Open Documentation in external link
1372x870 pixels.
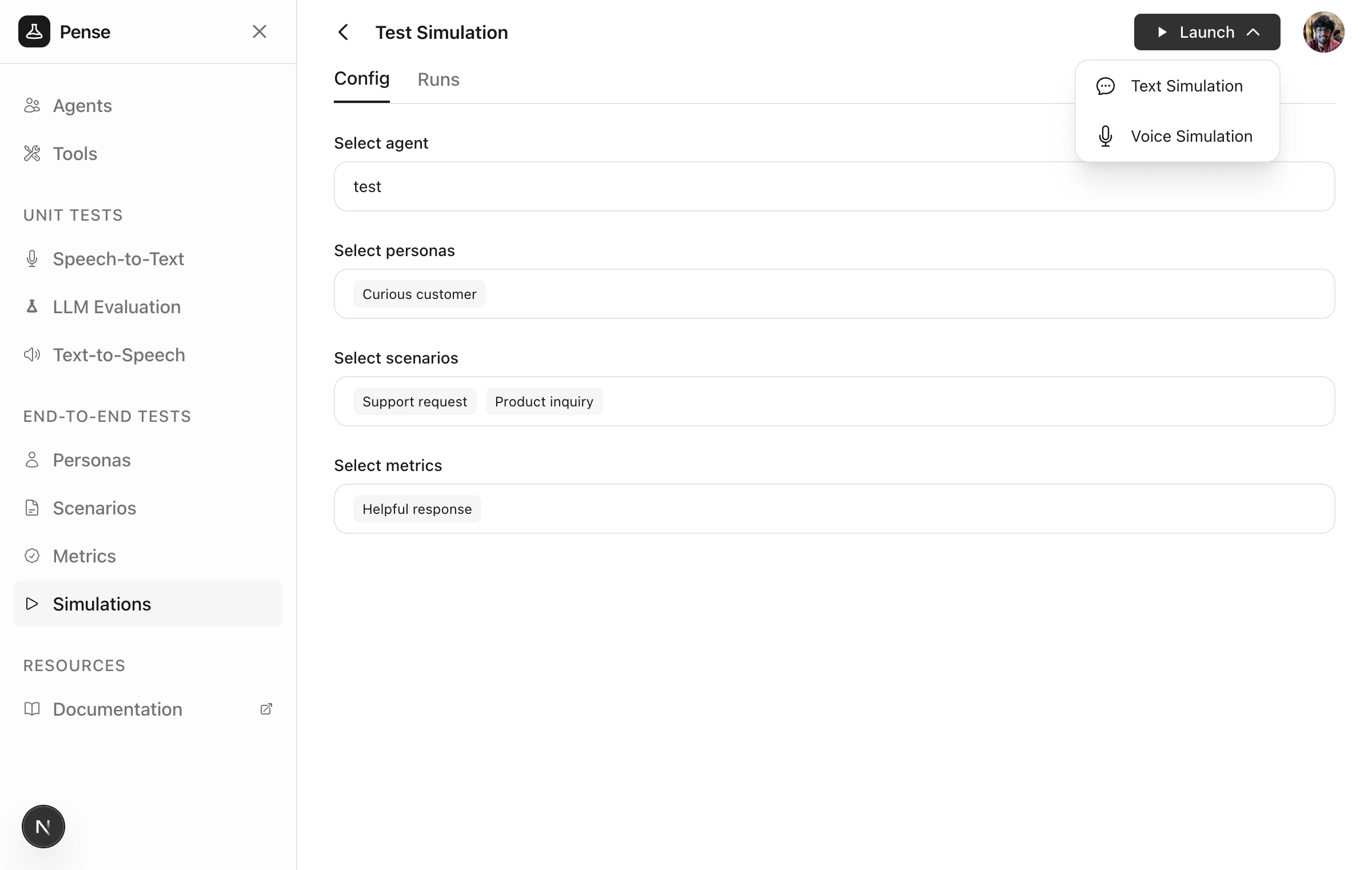pyautogui.click(x=266, y=709)
